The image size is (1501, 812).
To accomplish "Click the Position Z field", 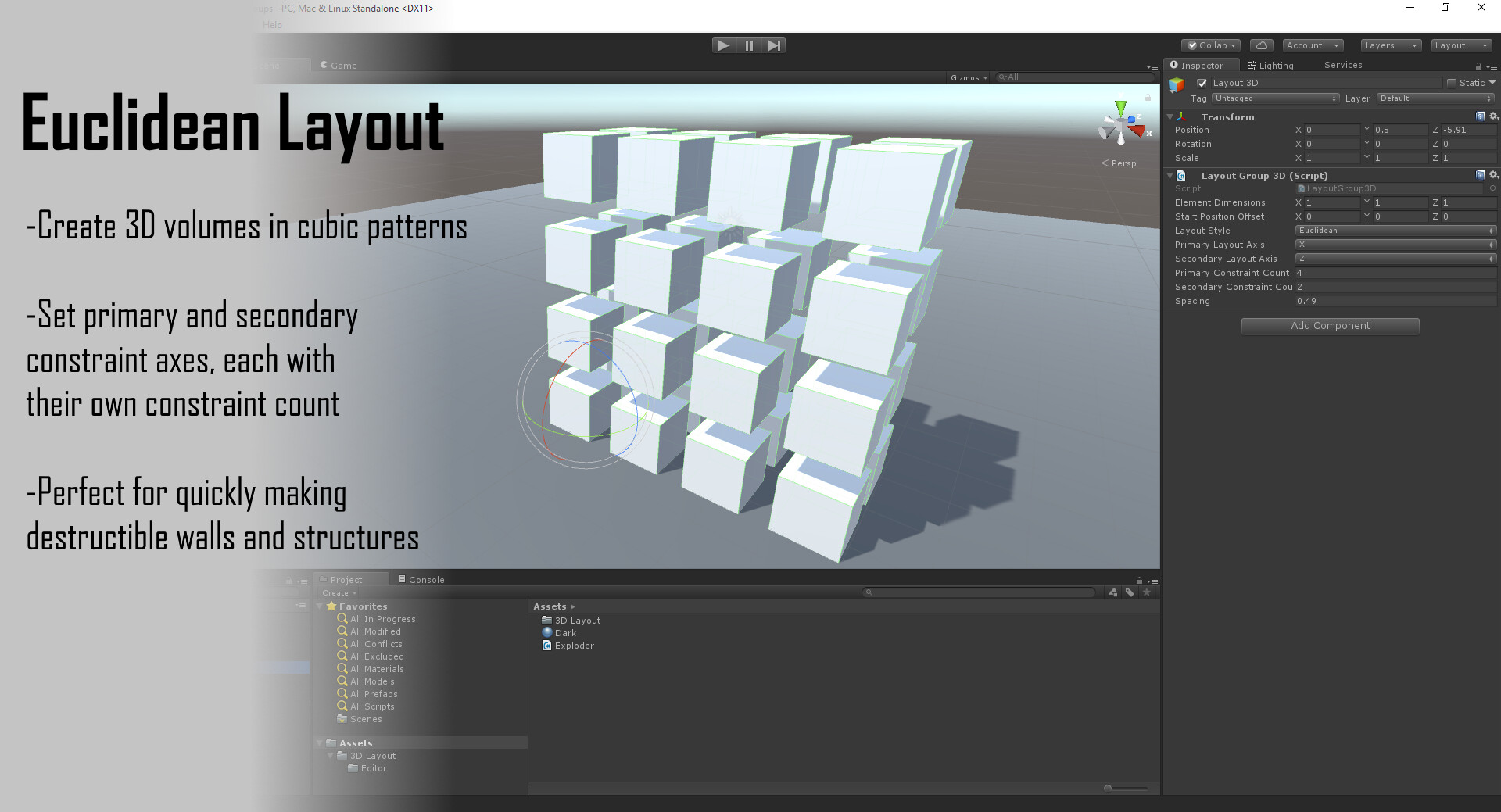I will 1468,131.
